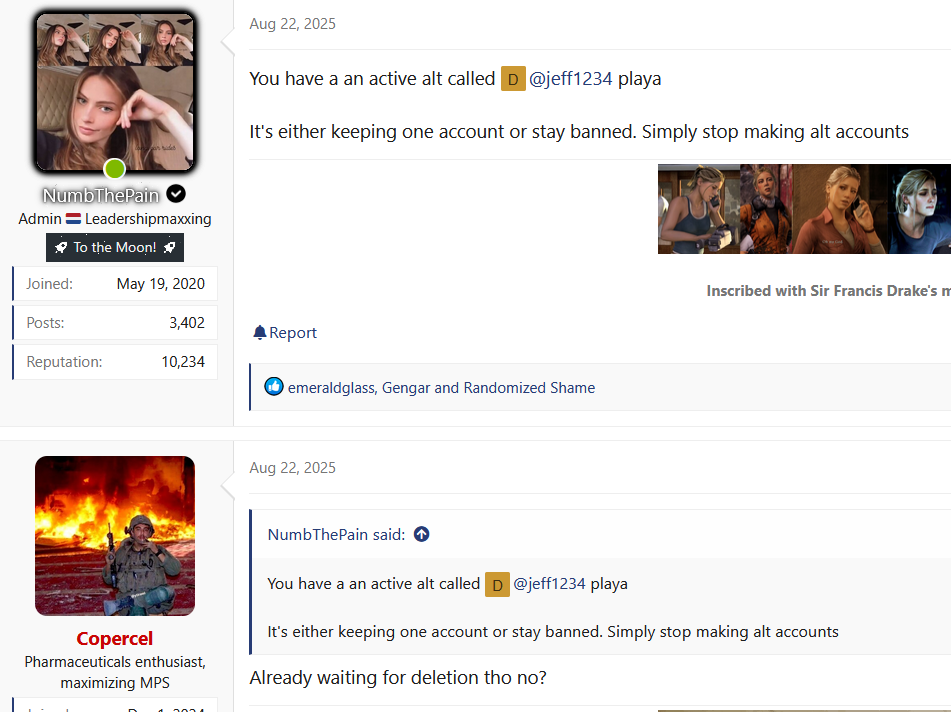Click the D avatar badge inside the quote

tap(497, 585)
